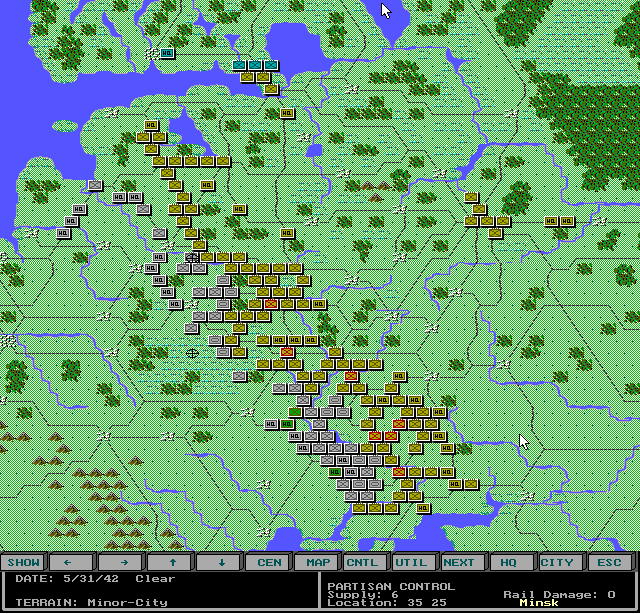The image size is (640, 614).
Task: Select the left of the two eastern yellow HQs
Action: coord(551,221)
